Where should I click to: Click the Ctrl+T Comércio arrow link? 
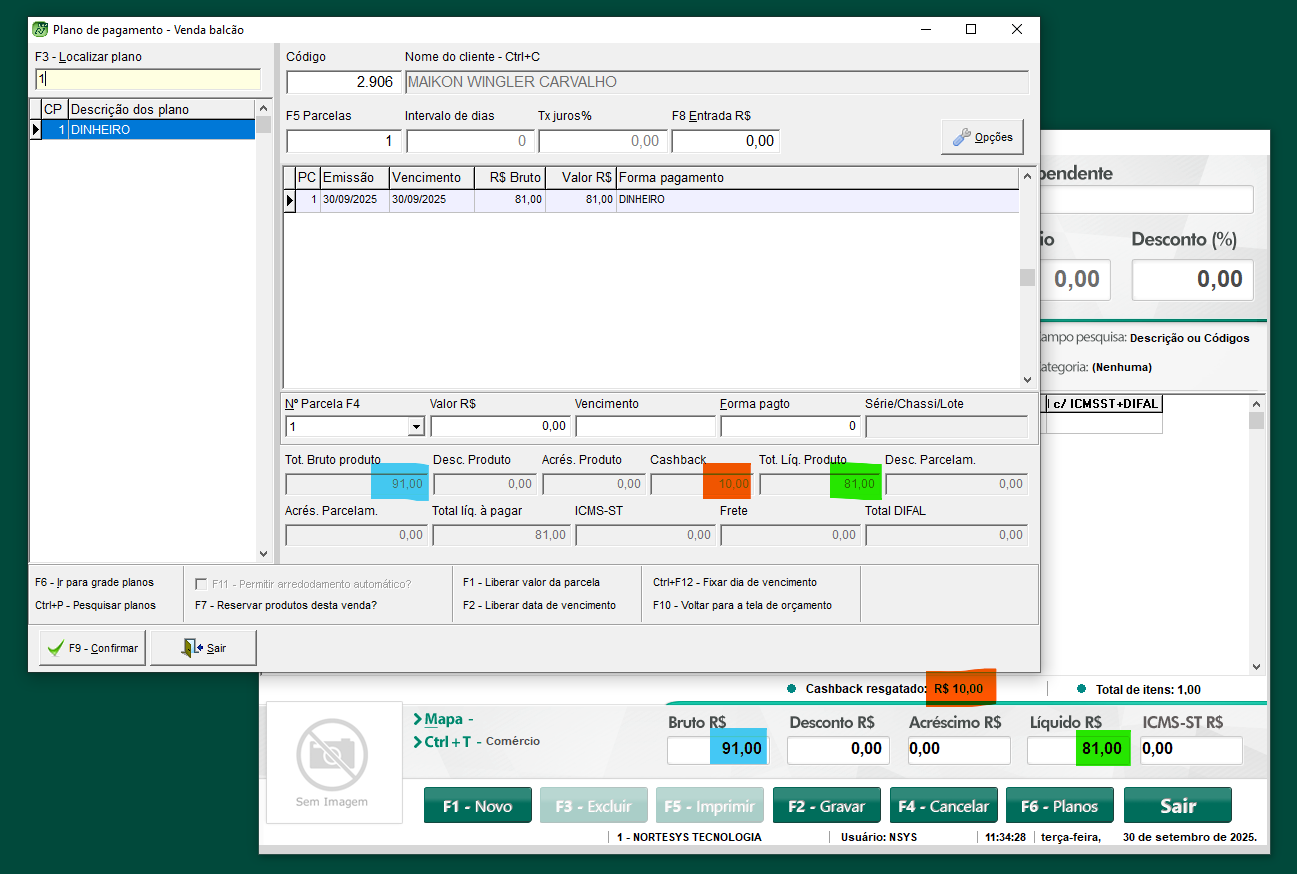446,742
